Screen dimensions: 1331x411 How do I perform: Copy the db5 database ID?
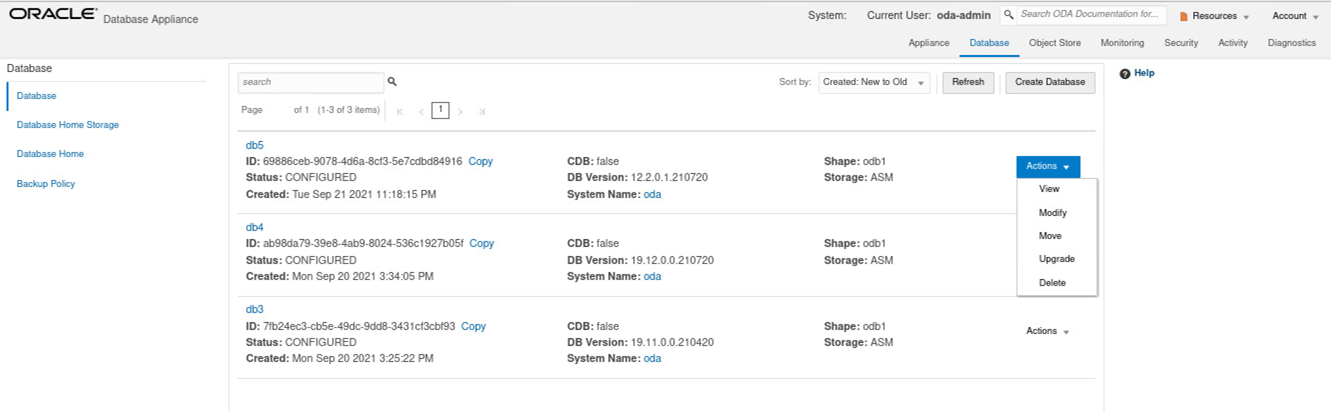click(x=480, y=161)
